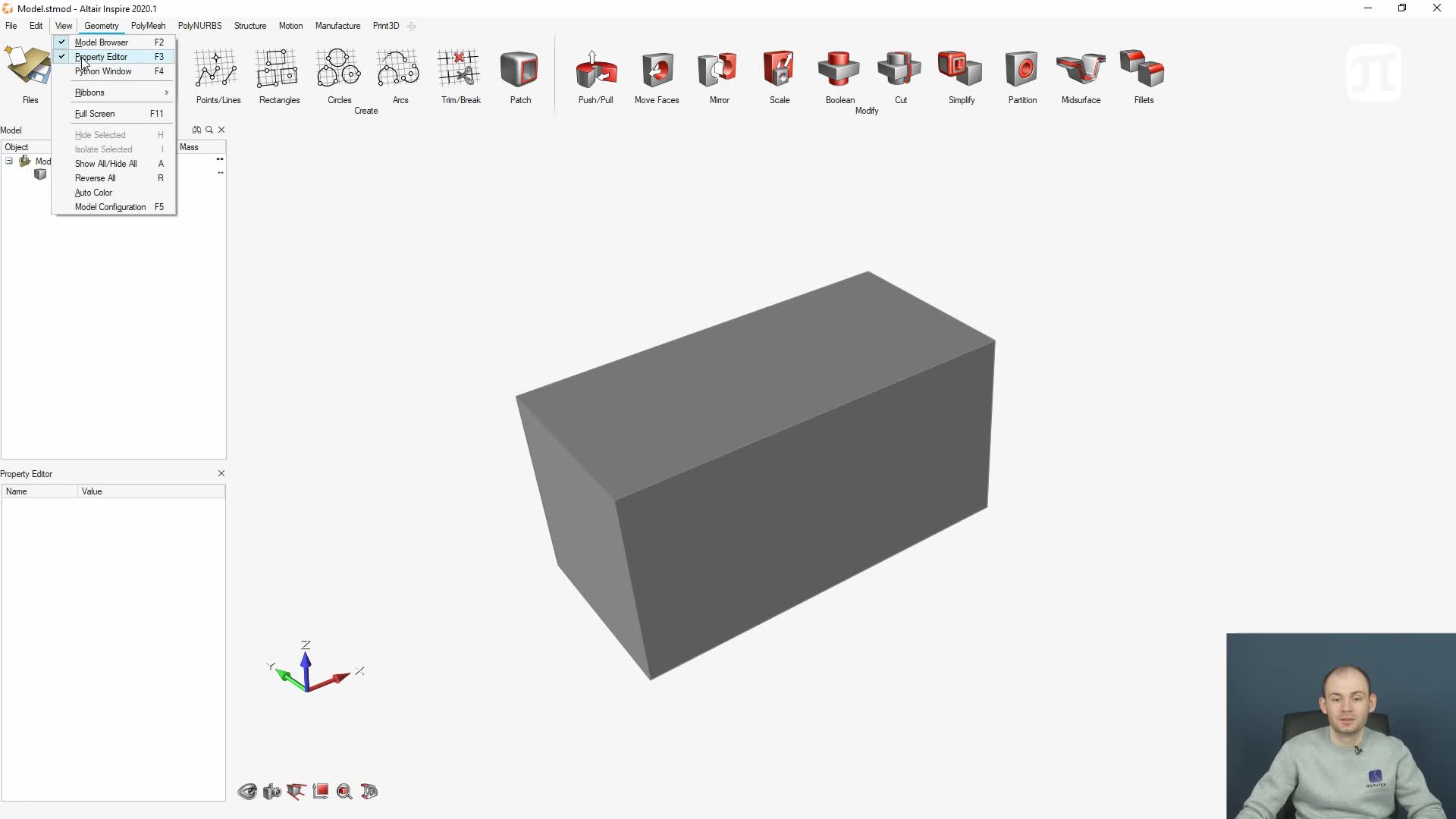Close the Model Browser panel

coord(221,130)
